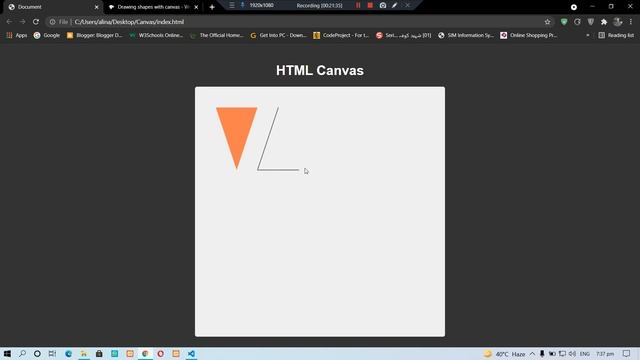Go back one page
This screenshot has height=360, width=640.
(x=9, y=22)
